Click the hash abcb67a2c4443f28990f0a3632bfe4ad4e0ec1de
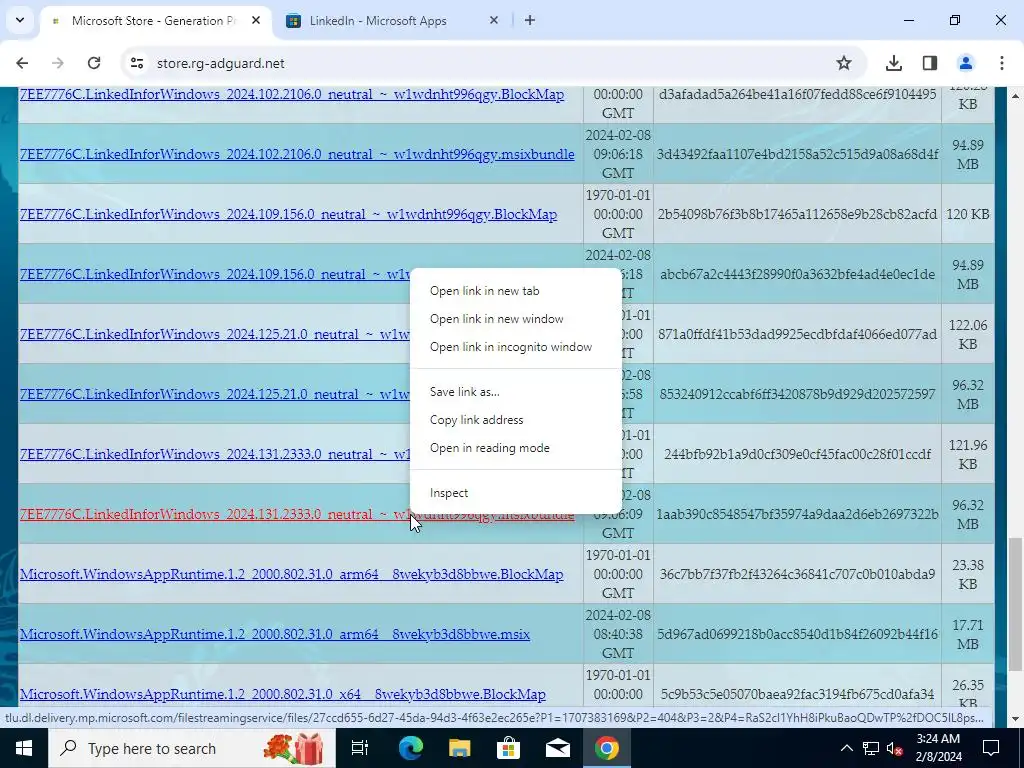The width and height of the screenshot is (1024, 768). coord(797,275)
